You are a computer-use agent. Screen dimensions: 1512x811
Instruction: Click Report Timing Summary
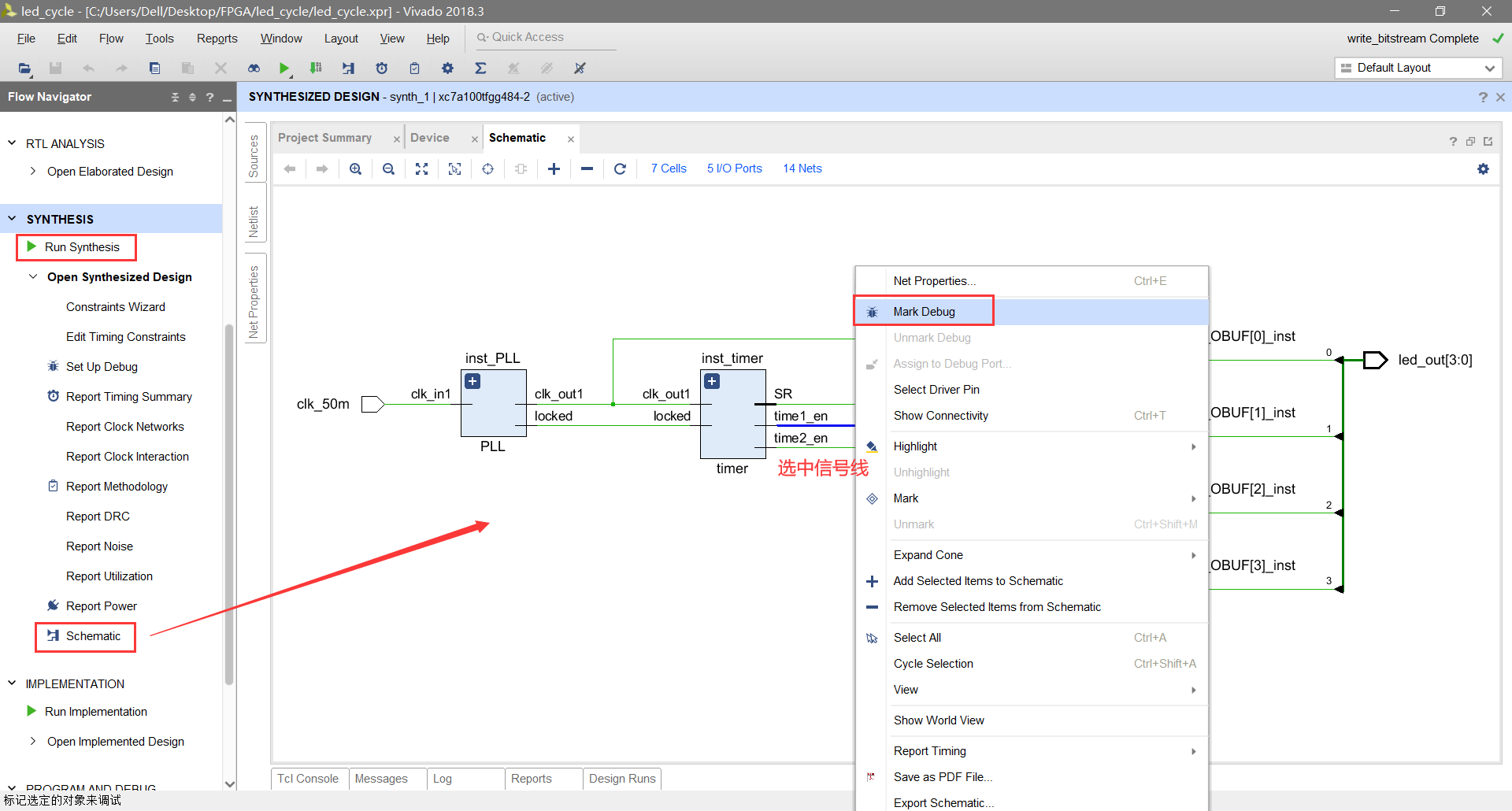[x=129, y=397]
